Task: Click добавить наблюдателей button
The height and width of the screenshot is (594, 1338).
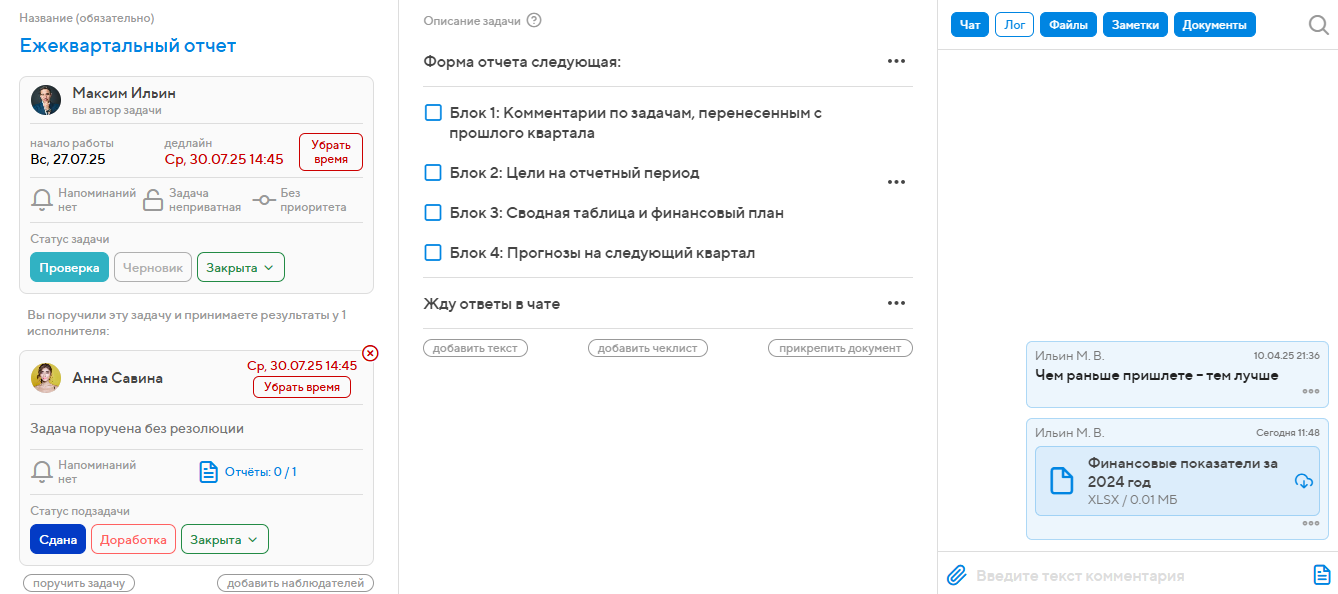Action: point(295,583)
